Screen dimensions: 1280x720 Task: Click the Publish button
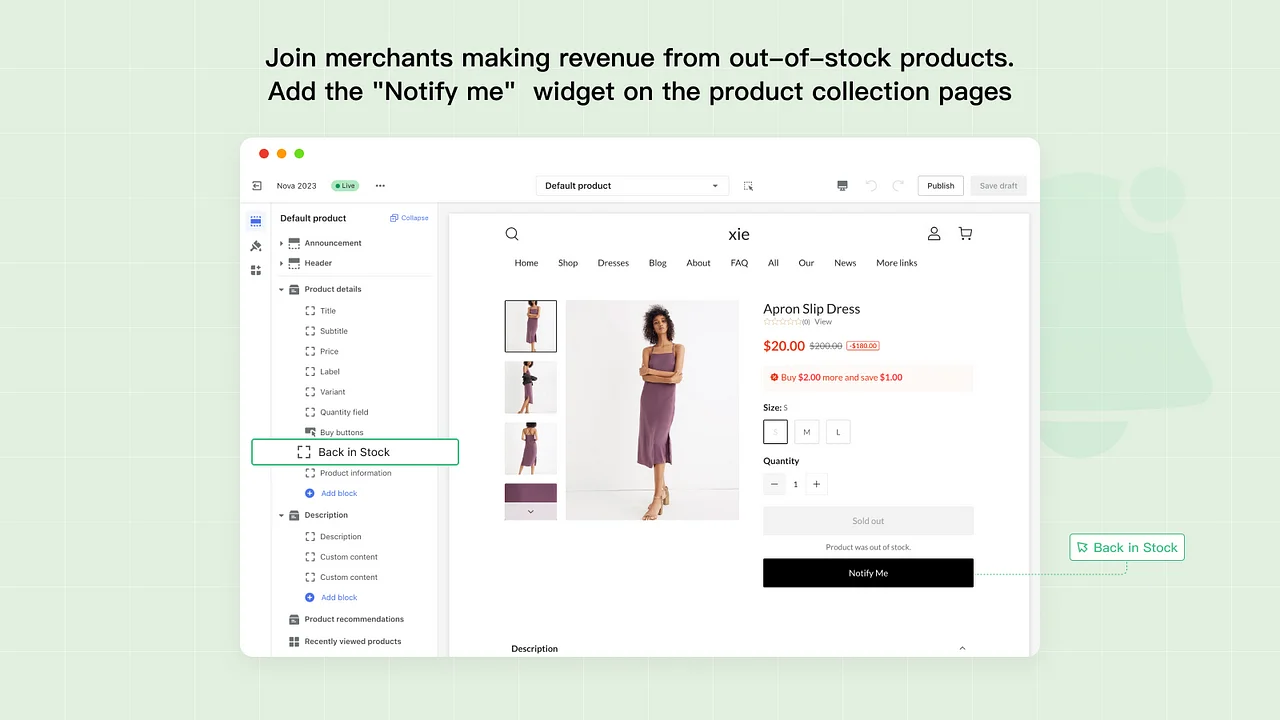coord(940,185)
